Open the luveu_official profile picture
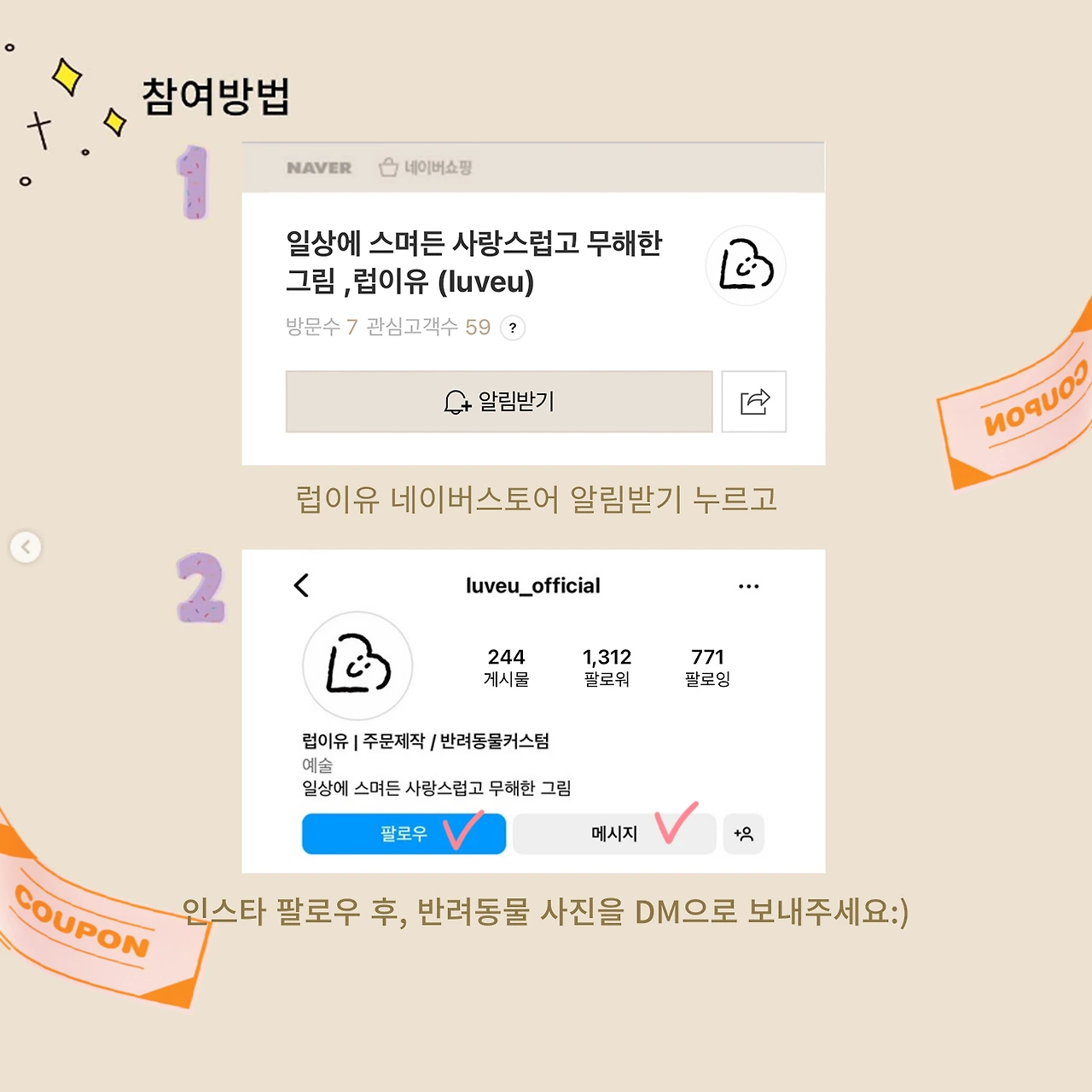The image size is (1092, 1092). [358, 665]
